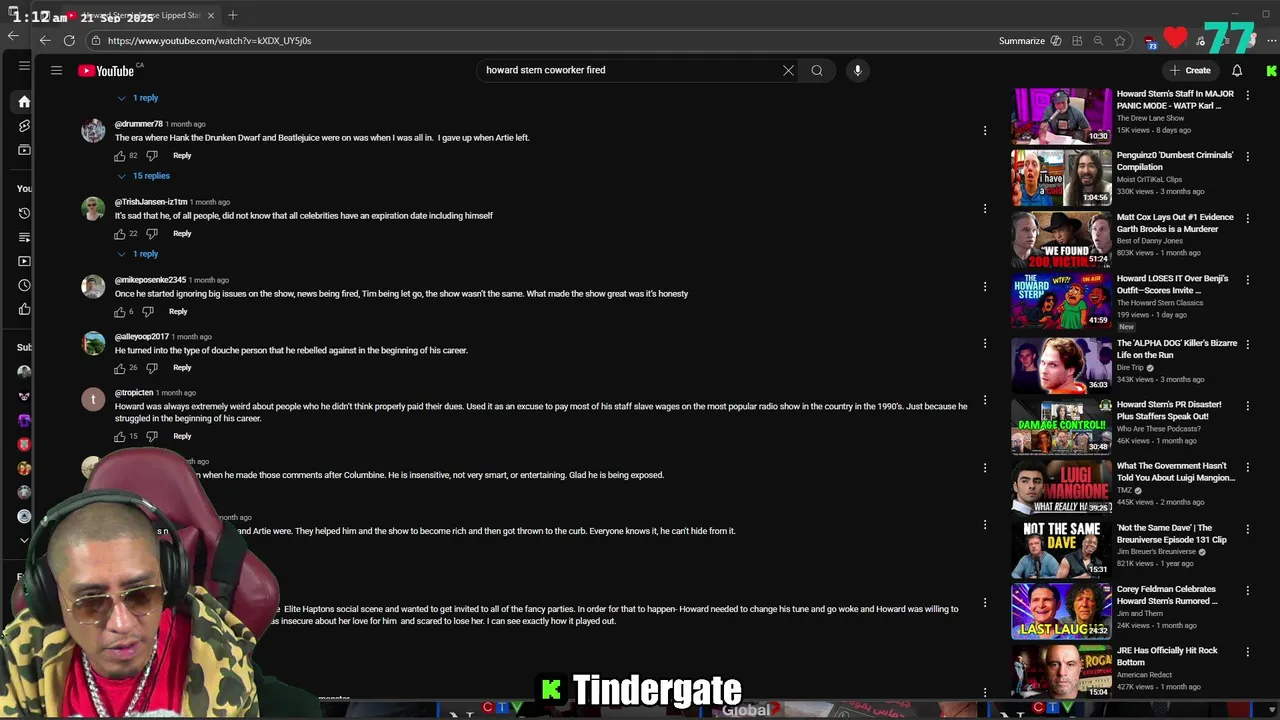
Task: Click the Create button
Action: point(1190,70)
